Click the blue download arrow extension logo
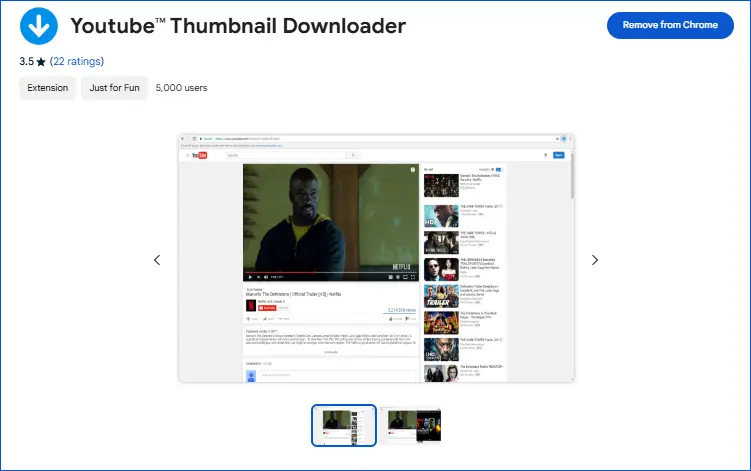The image size is (751, 471). (39, 26)
